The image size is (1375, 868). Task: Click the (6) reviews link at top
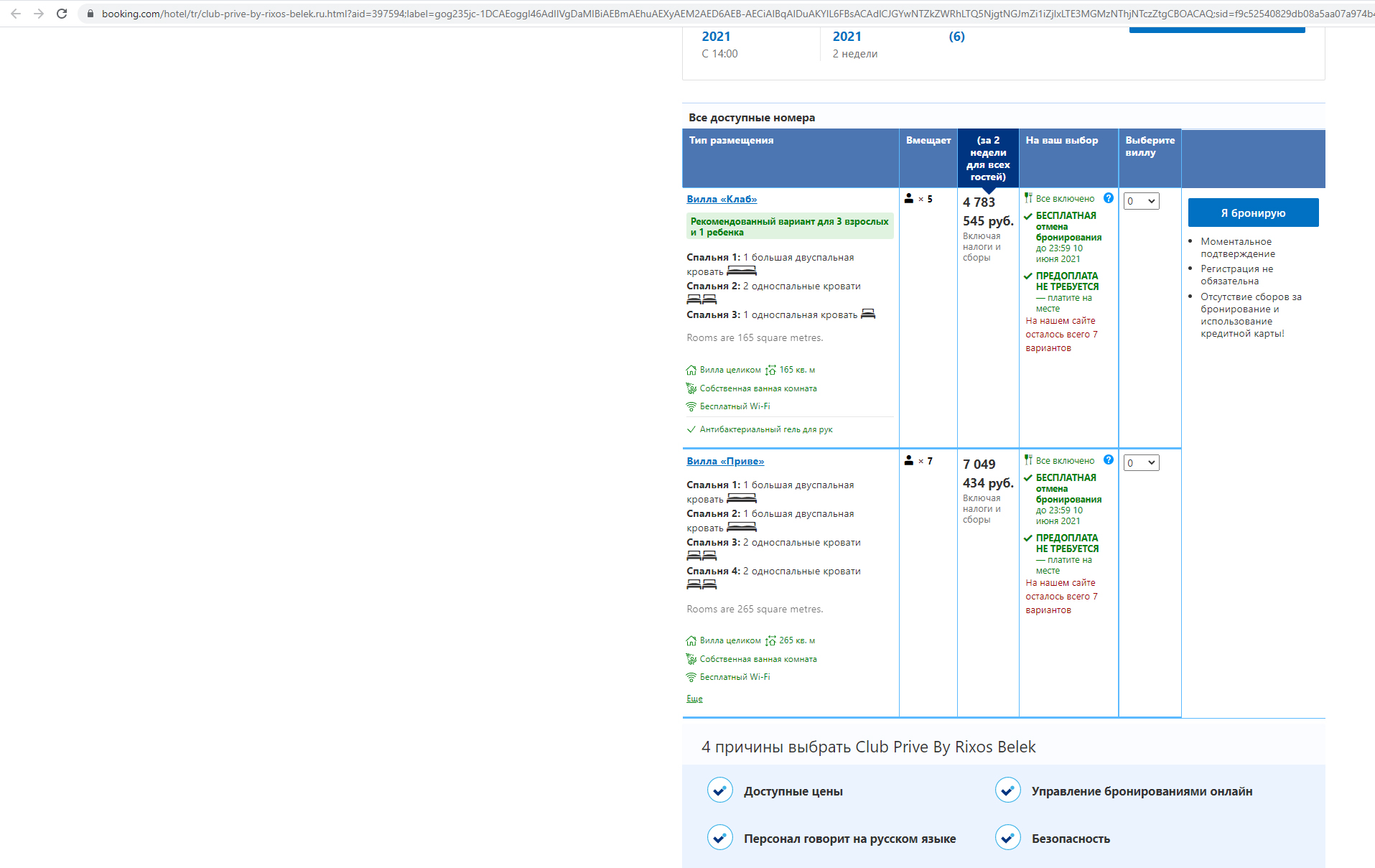(956, 37)
